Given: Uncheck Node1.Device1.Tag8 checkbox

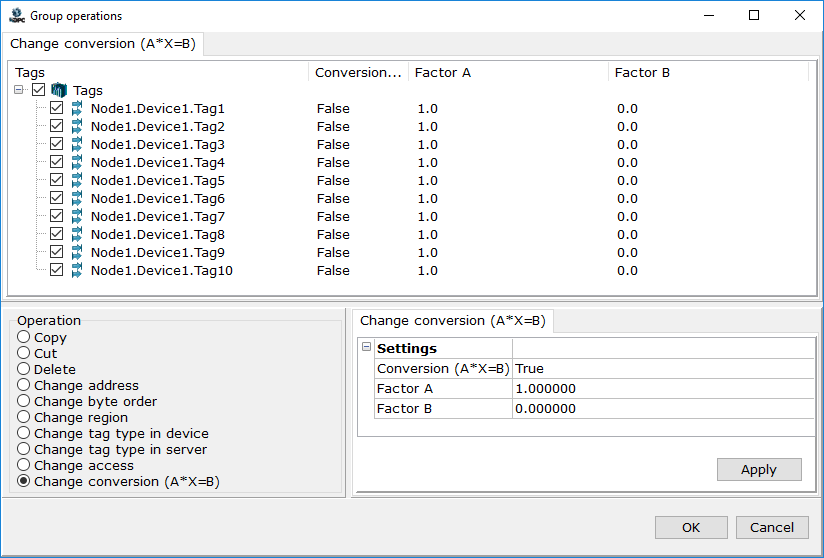Looking at the screenshot, I should coord(57,234).
